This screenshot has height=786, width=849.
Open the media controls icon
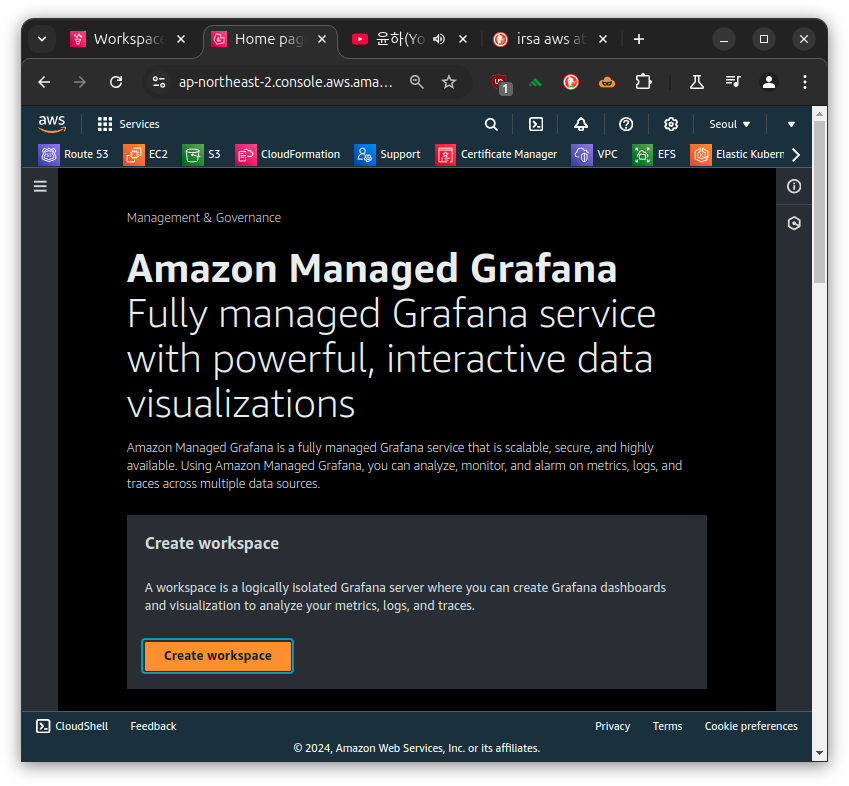point(733,82)
